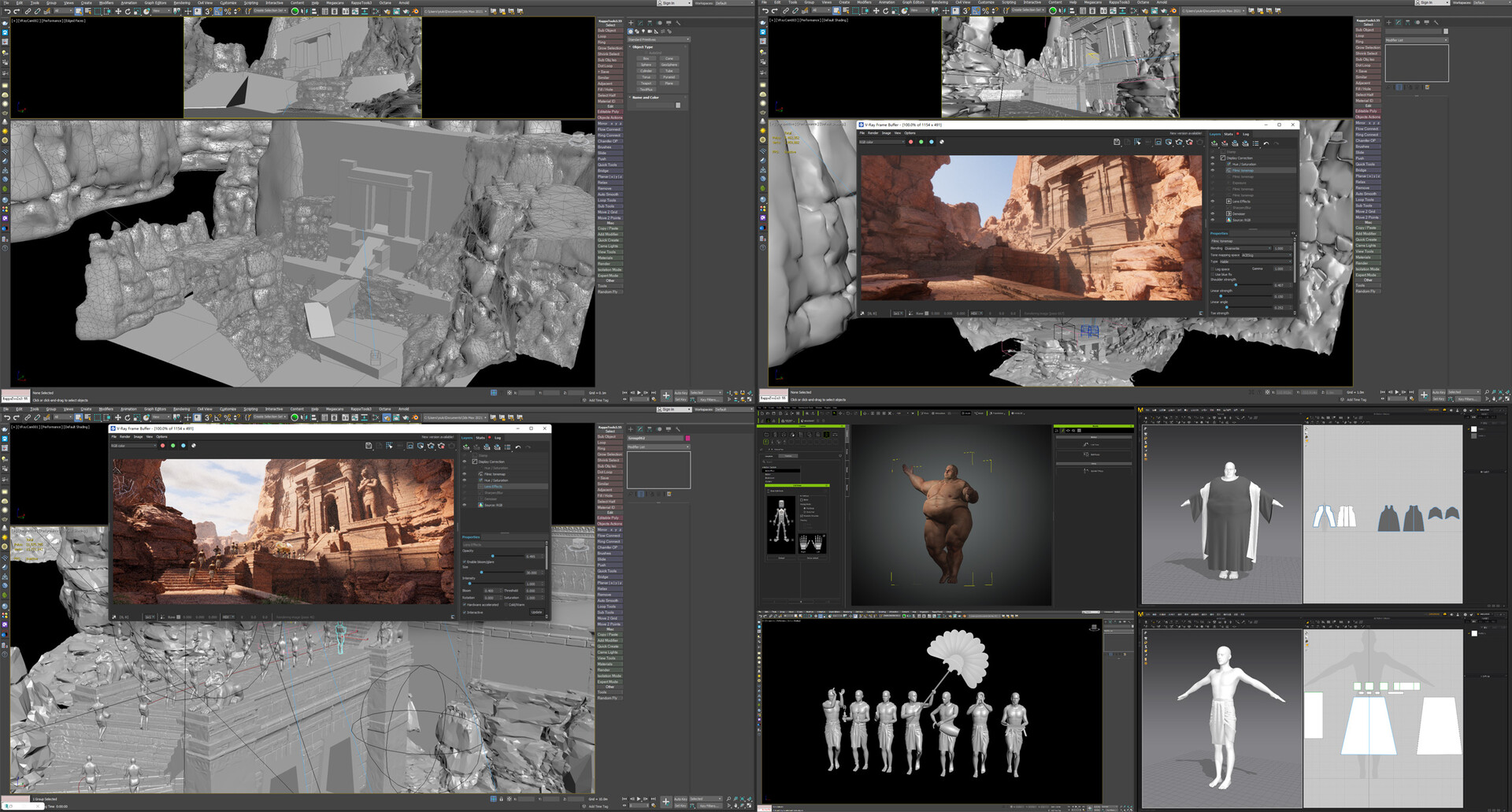Click Gamma value field in top-right Frame Buffer
This screenshot has width=1512, height=812.
coord(1282,269)
